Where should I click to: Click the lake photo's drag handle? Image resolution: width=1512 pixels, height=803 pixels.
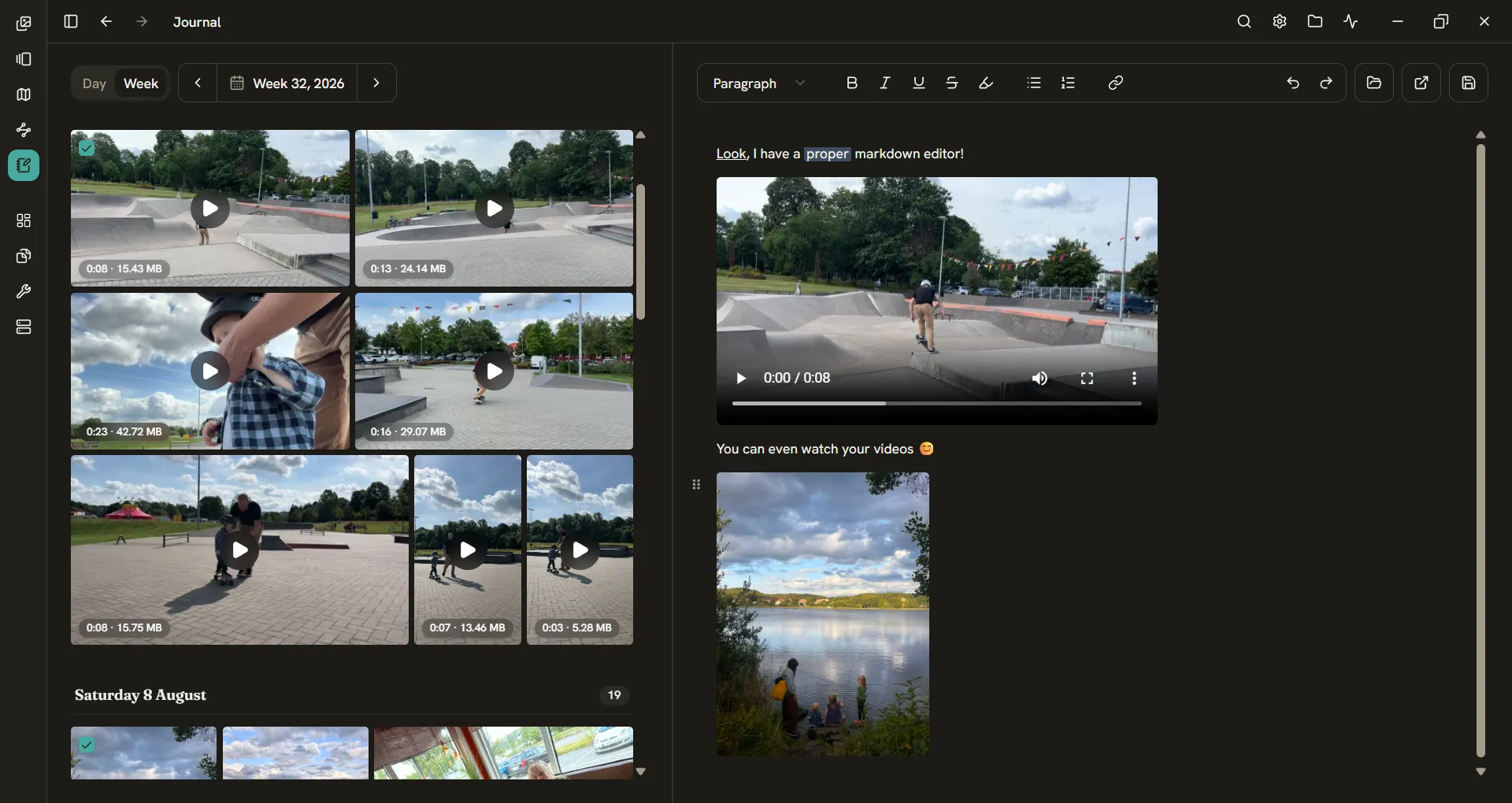pyautogui.click(x=696, y=485)
